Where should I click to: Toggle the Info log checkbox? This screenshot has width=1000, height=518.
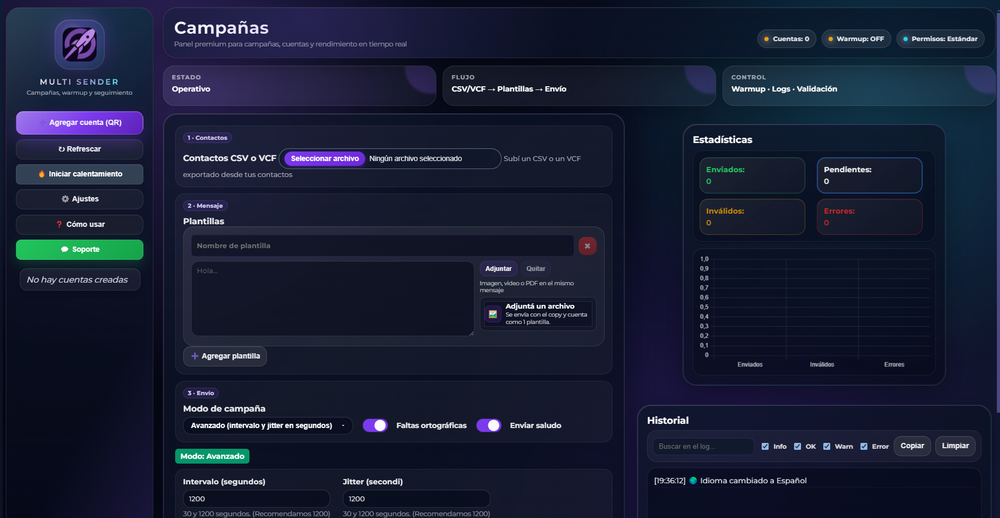765,447
